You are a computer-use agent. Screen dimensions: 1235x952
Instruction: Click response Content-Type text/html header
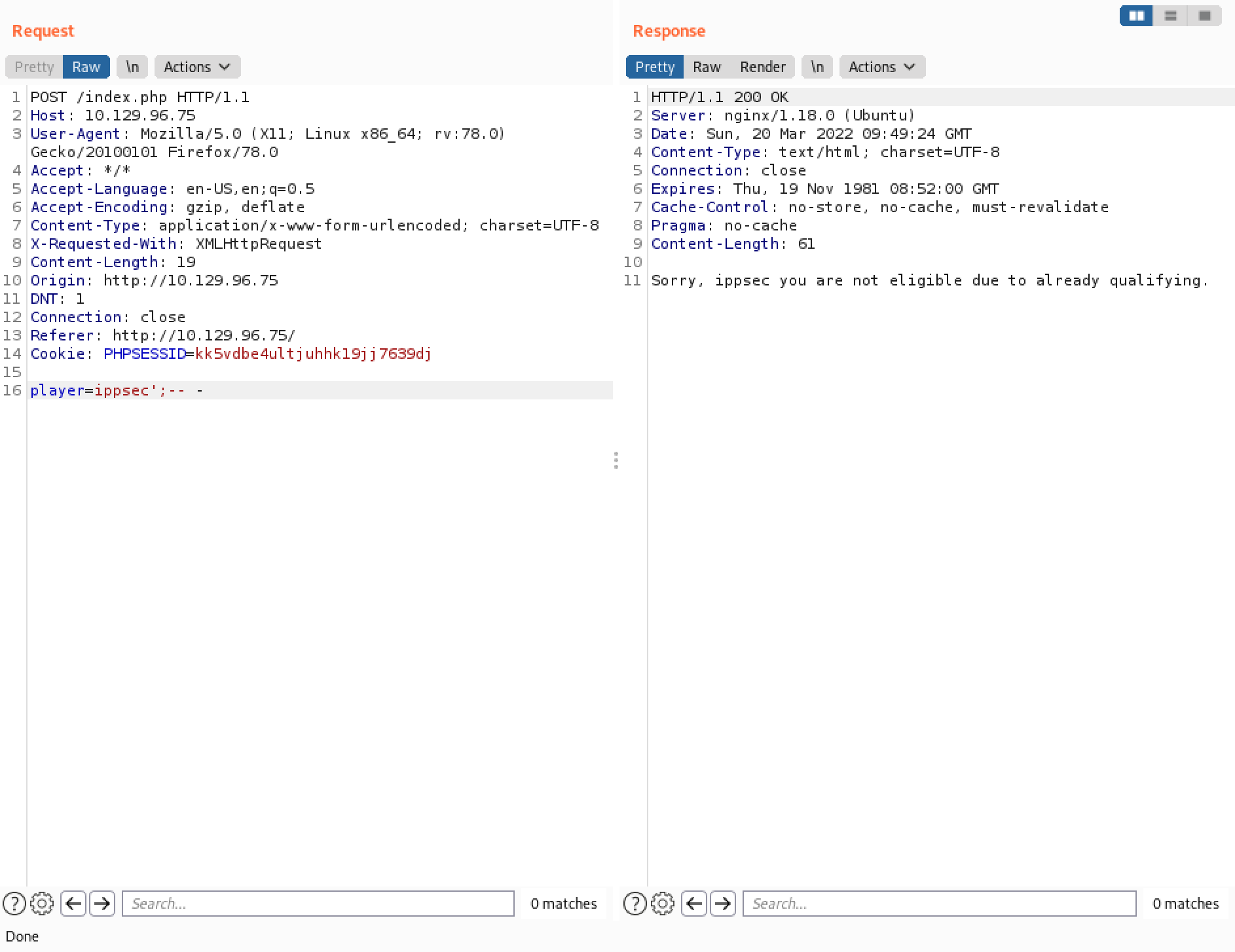tap(825, 152)
